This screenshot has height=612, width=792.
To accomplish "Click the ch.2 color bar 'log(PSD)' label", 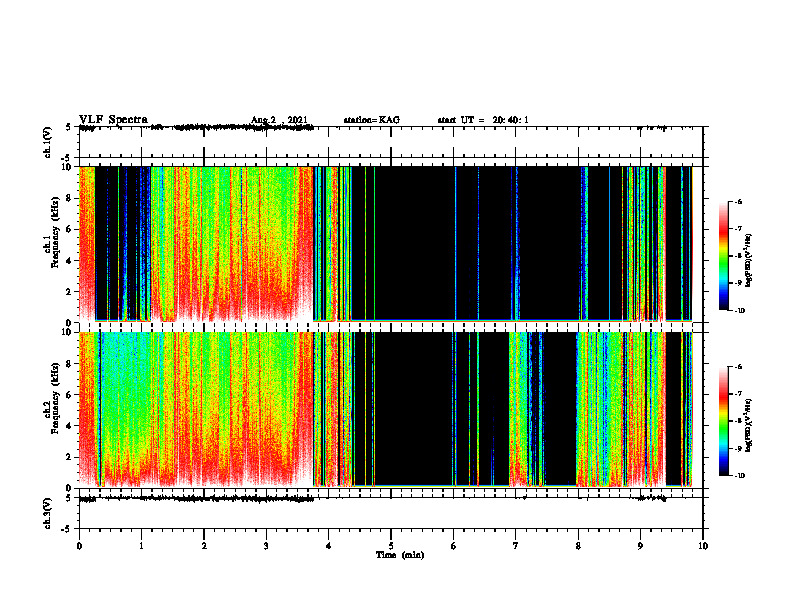I will (749, 426).
